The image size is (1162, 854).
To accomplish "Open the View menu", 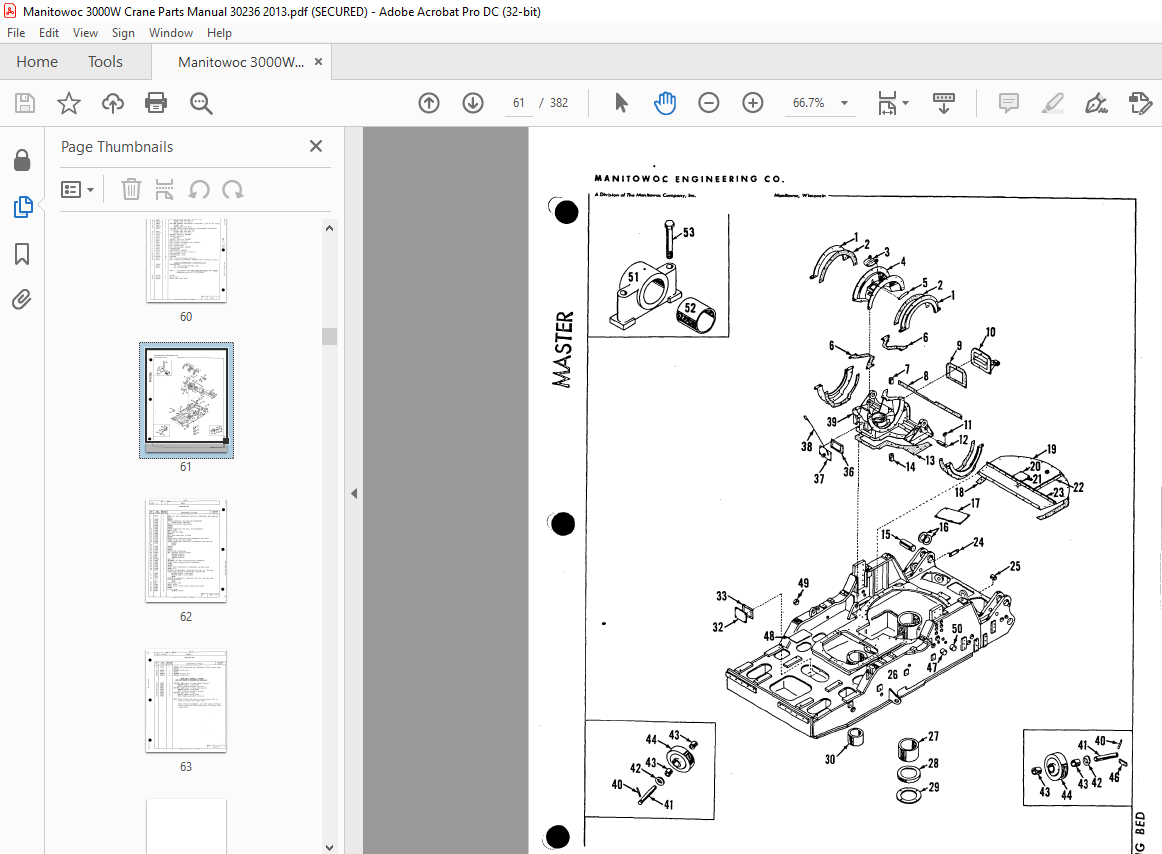I will point(85,33).
